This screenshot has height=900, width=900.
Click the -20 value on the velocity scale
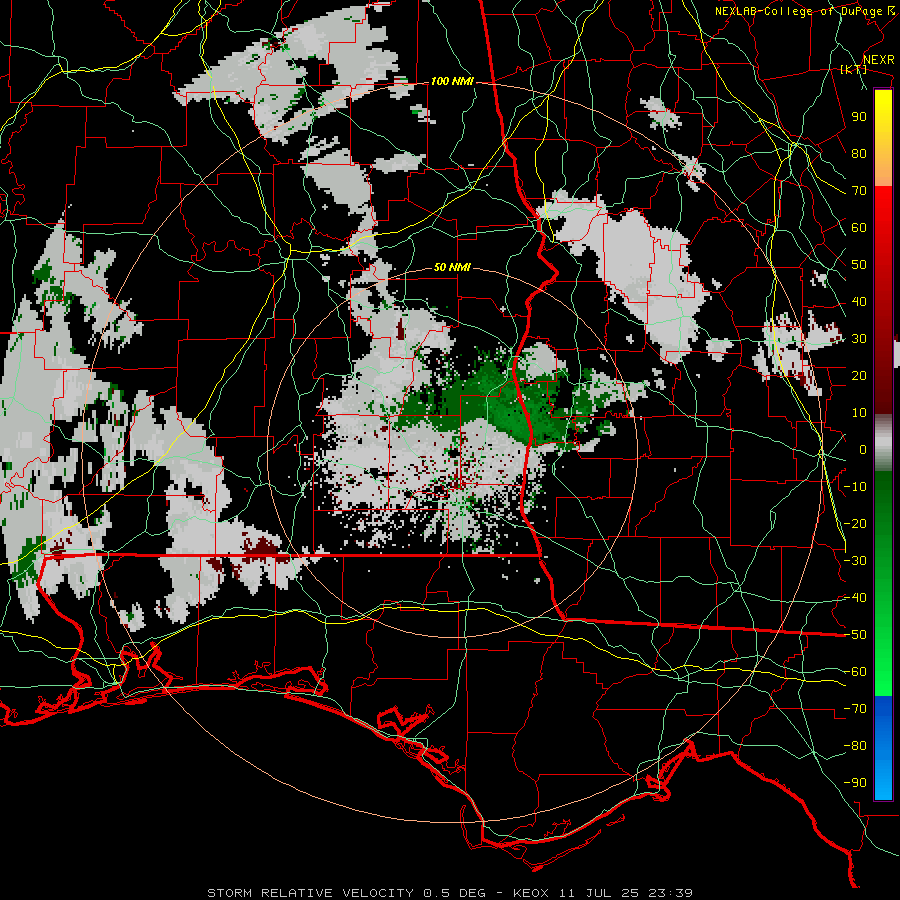855,524
